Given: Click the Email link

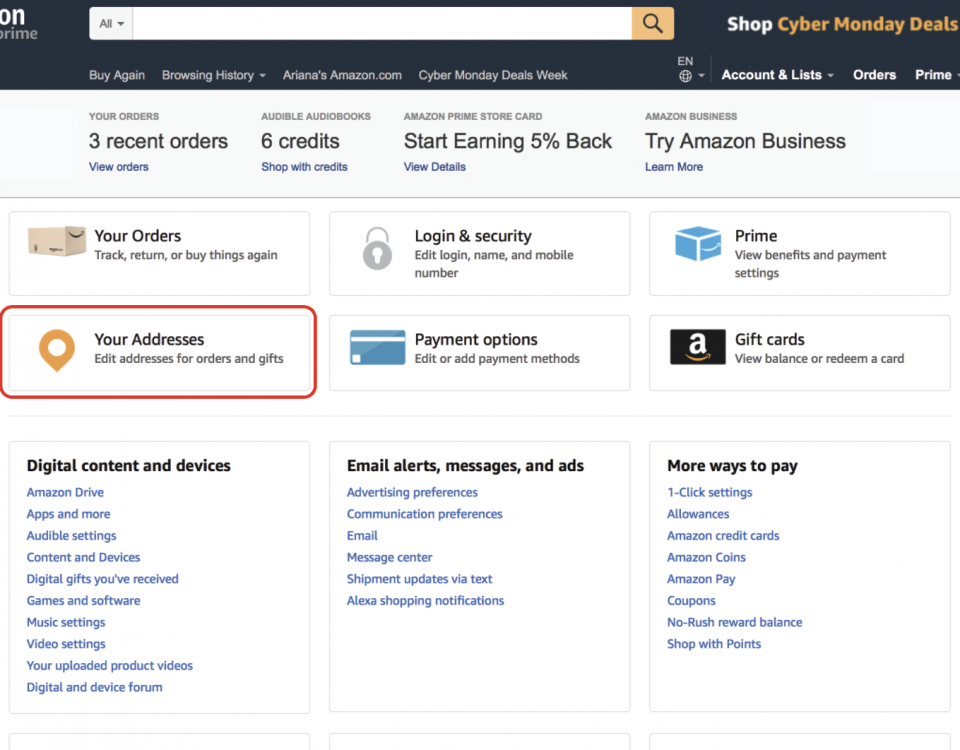Looking at the screenshot, I should coord(362,536).
